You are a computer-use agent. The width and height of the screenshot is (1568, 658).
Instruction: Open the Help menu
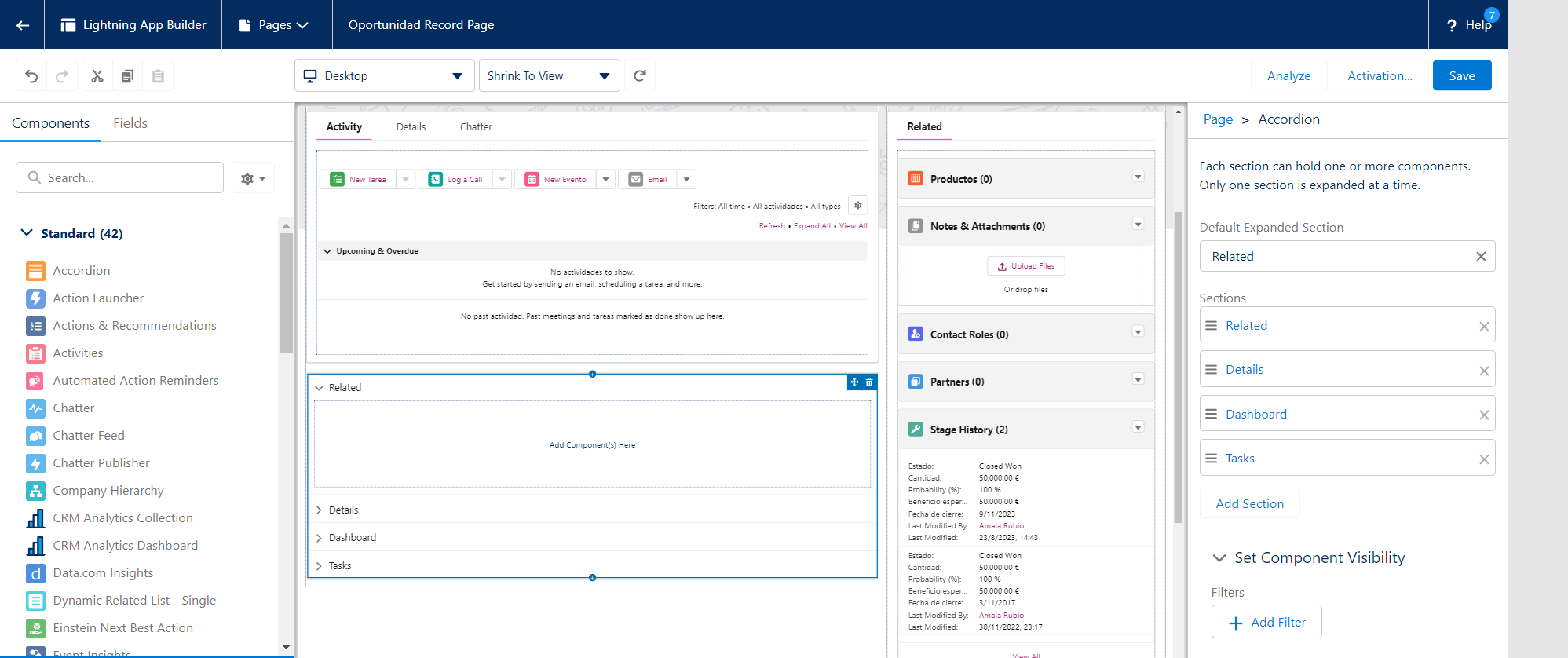(1469, 25)
